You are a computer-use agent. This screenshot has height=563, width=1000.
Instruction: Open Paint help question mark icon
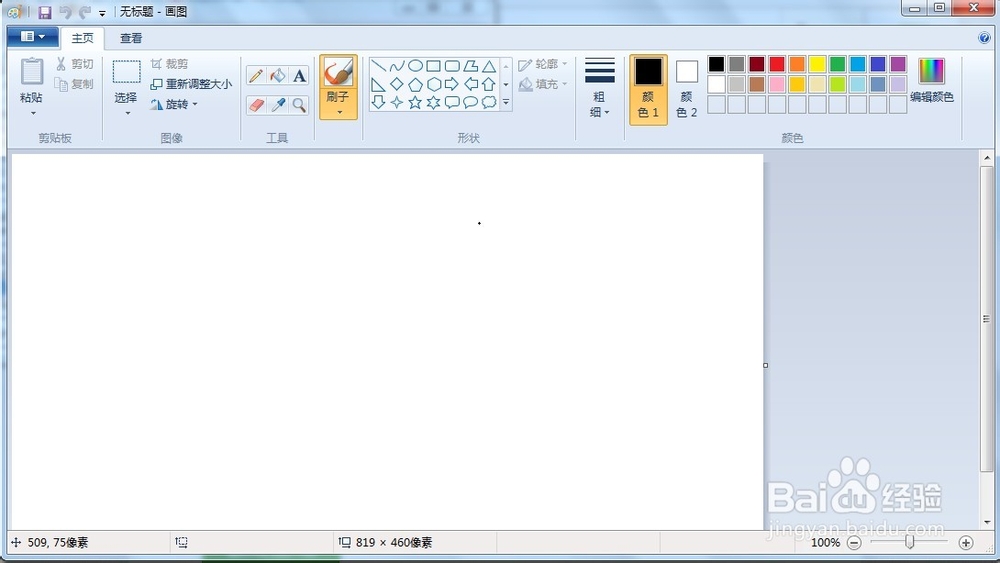point(984,38)
